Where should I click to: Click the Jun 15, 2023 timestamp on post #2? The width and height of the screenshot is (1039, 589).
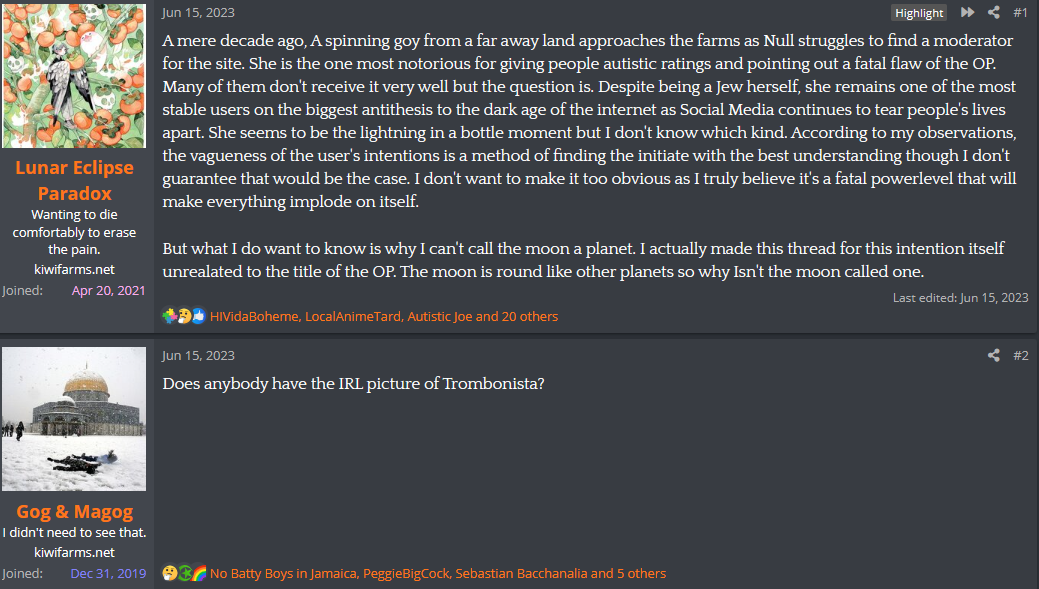198,355
